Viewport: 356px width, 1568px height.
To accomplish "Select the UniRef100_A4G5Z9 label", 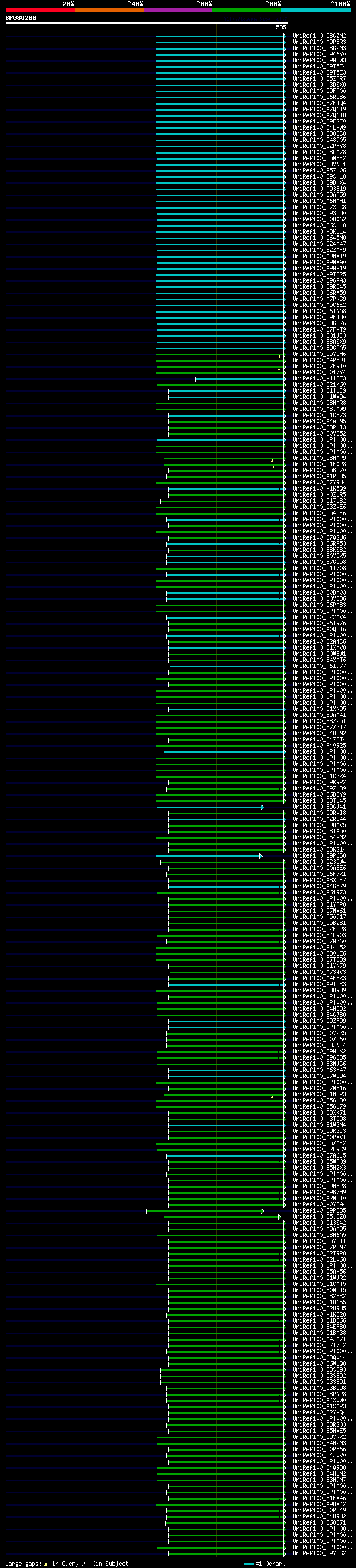I will pyautogui.click(x=319, y=886).
